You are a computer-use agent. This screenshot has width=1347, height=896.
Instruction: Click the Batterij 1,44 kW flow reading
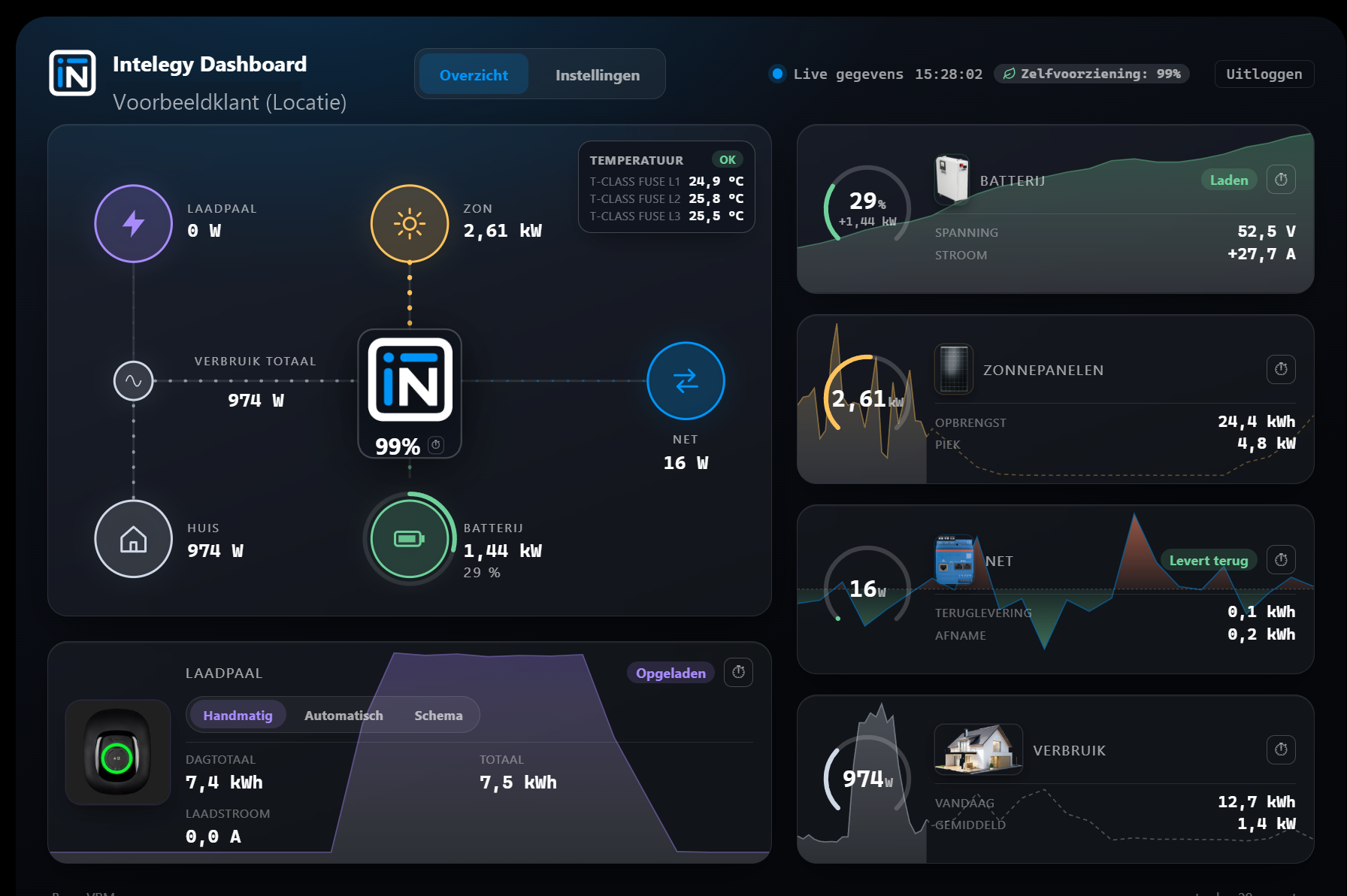point(502,551)
